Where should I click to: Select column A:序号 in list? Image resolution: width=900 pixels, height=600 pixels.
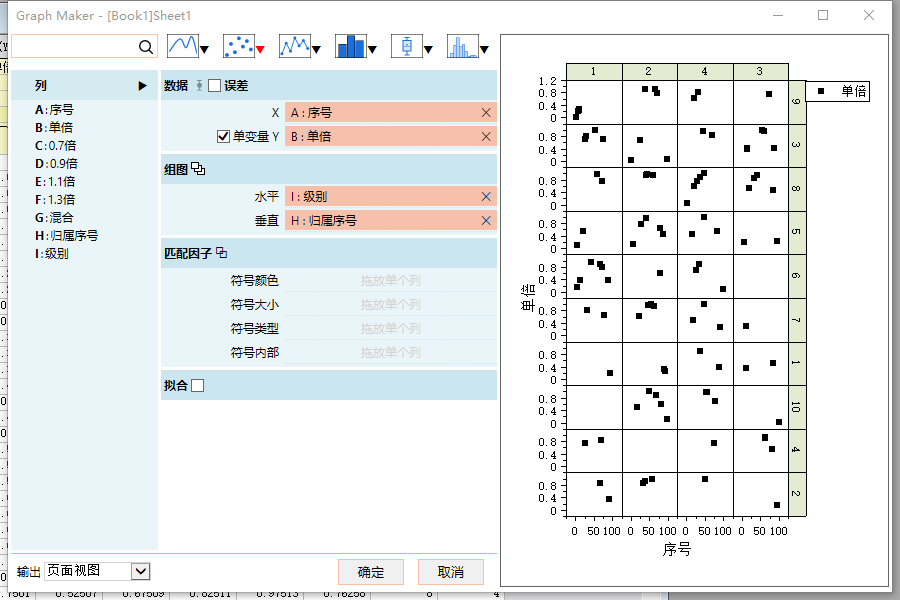55,110
